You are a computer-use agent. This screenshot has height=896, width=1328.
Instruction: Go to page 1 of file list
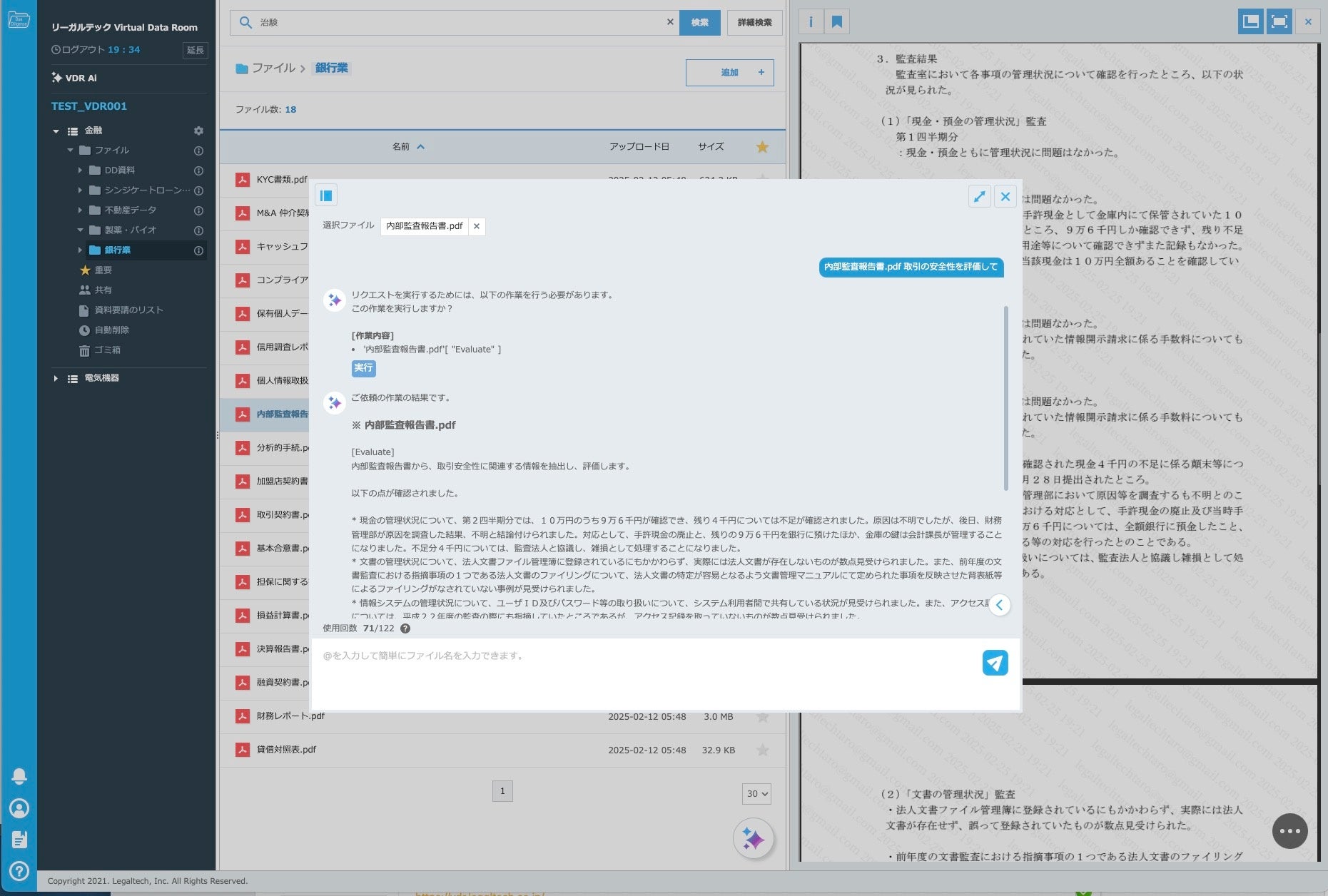tap(502, 791)
